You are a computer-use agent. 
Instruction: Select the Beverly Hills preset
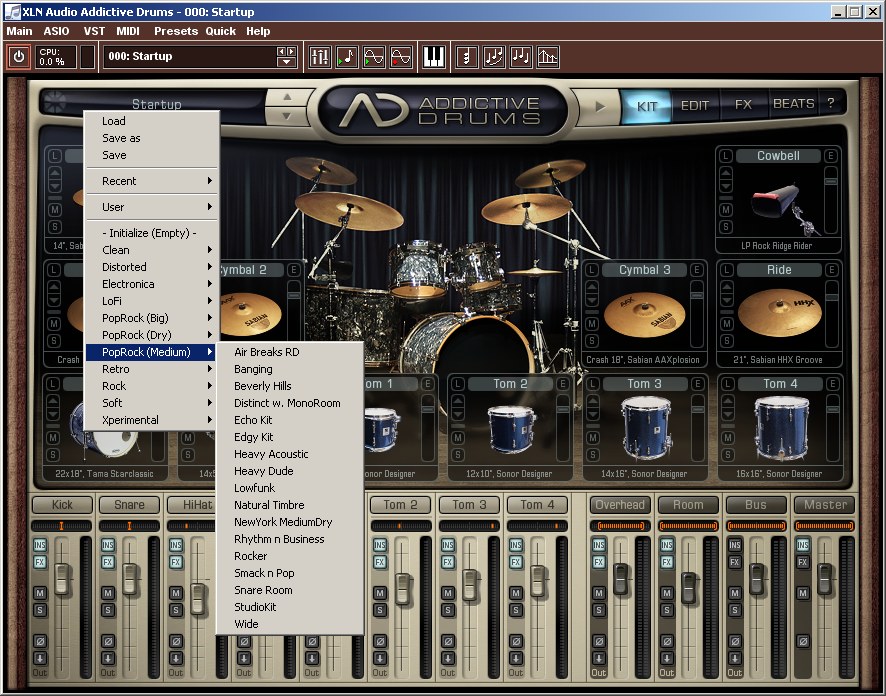289,386
